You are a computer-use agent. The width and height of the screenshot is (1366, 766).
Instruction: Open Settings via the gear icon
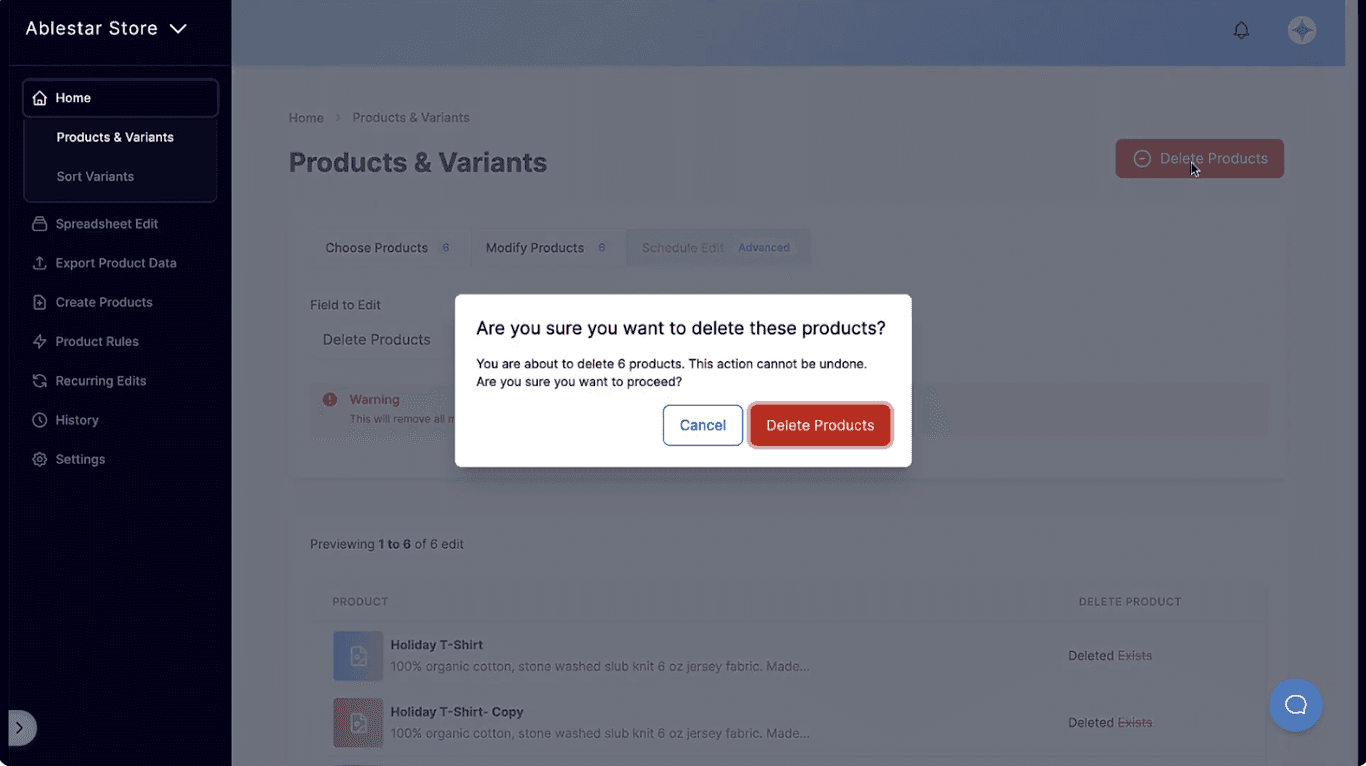pos(38,458)
